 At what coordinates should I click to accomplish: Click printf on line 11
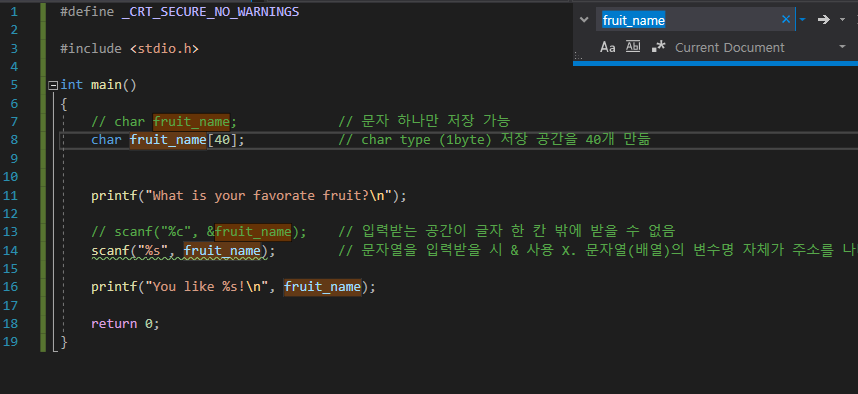[x=114, y=195]
